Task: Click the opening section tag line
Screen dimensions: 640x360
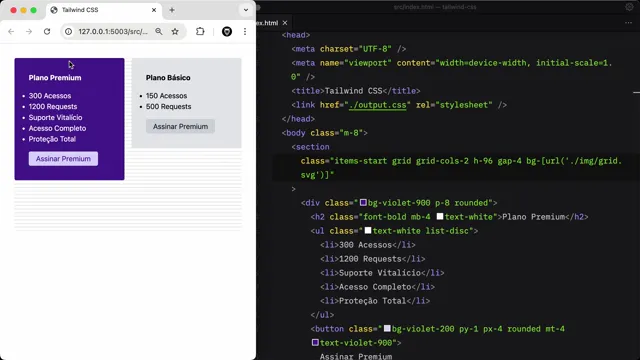Action: pyautogui.click(x=310, y=147)
